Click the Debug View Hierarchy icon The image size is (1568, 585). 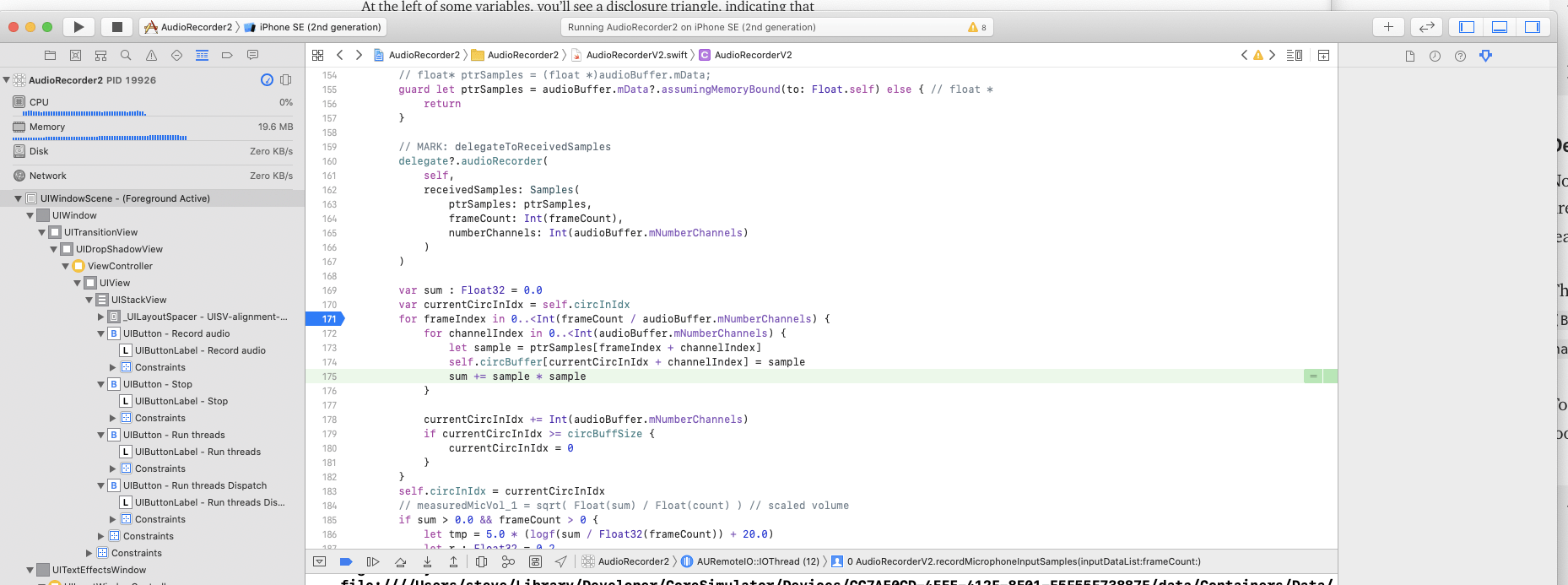tap(481, 561)
